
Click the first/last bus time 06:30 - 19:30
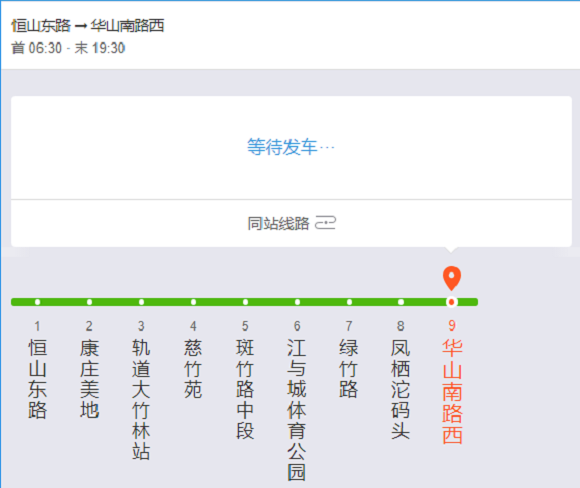click(68, 48)
